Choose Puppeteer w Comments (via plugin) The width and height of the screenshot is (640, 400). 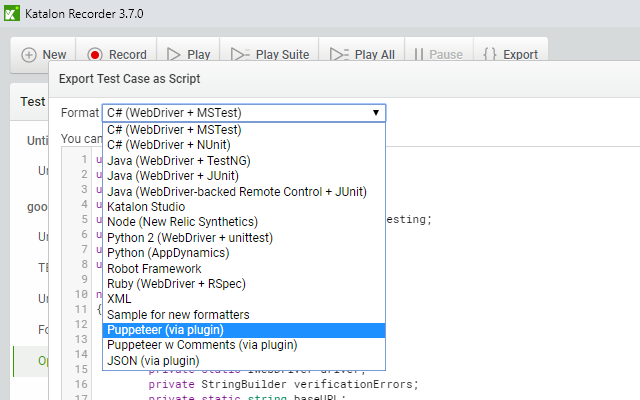pyautogui.click(x=244, y=345)
